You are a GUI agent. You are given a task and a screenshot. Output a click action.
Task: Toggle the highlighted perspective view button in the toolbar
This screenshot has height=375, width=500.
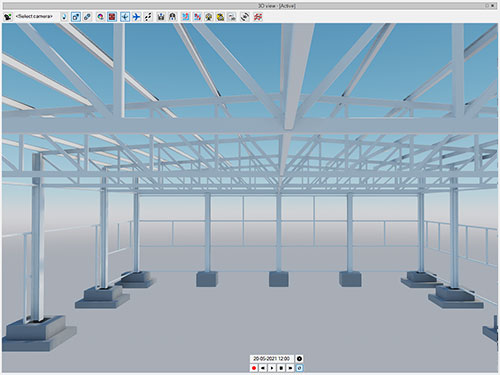point(76,16)
